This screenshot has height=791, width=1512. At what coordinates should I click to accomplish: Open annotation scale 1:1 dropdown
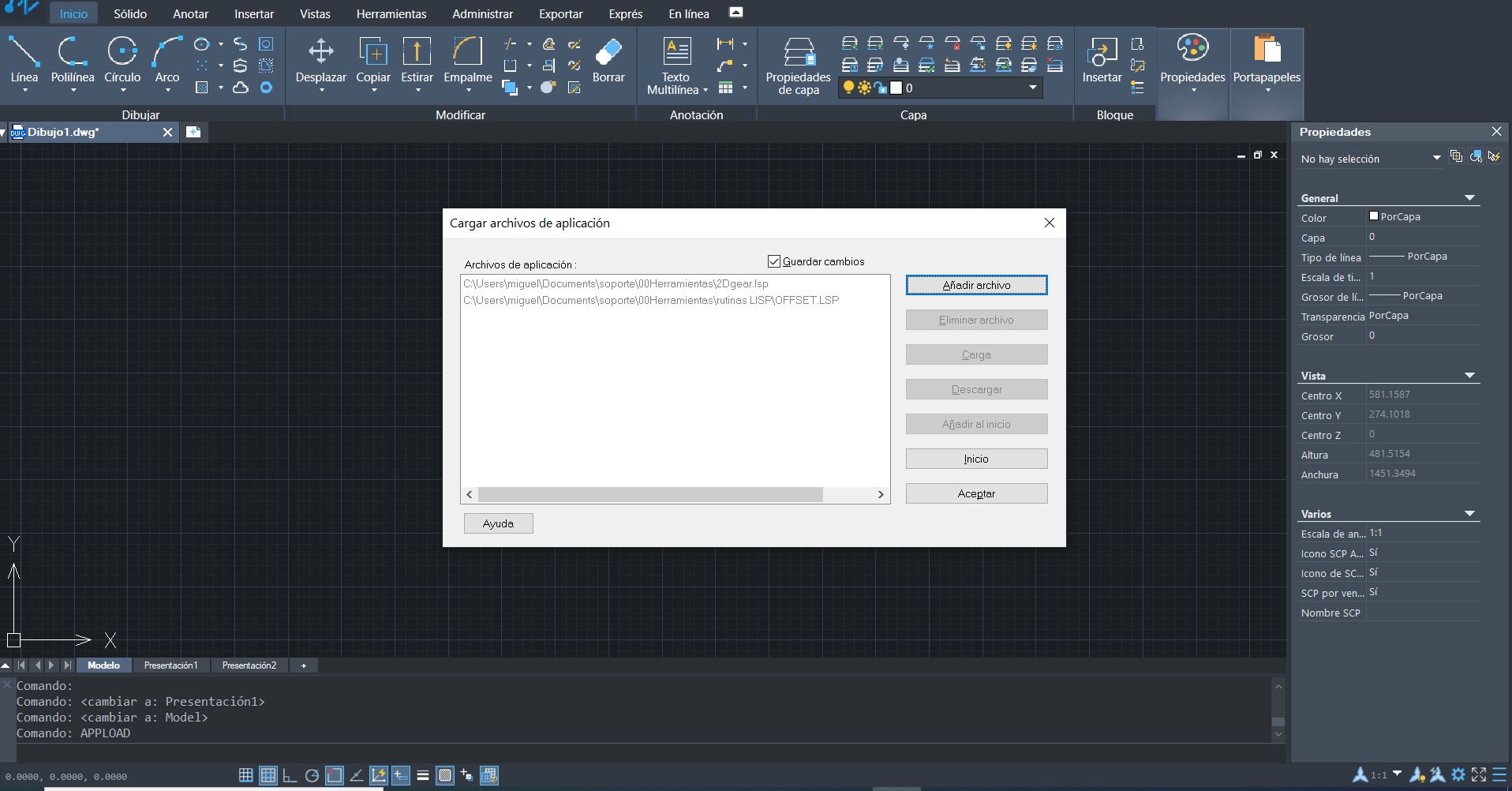(1397, 774)
